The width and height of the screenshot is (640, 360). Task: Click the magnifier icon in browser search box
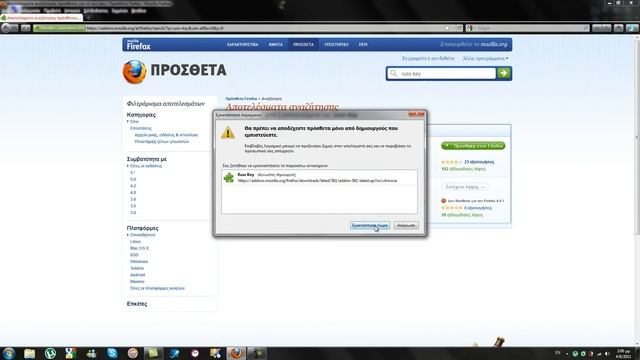point(586,28)
